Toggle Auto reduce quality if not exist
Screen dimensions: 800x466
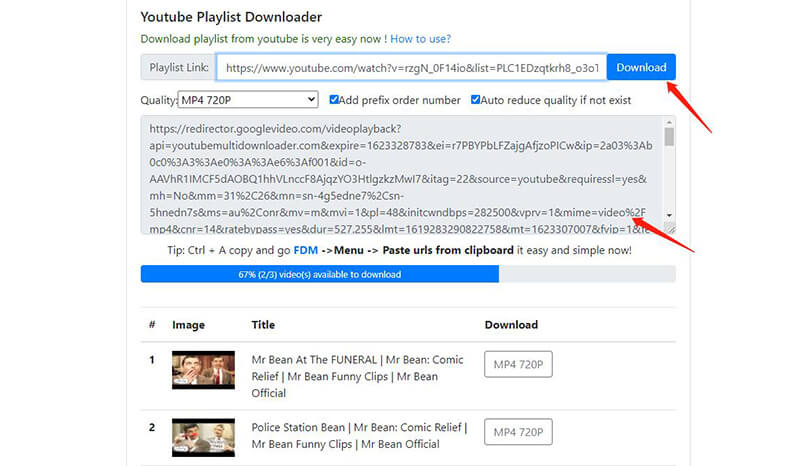click(x=475, y=100)
